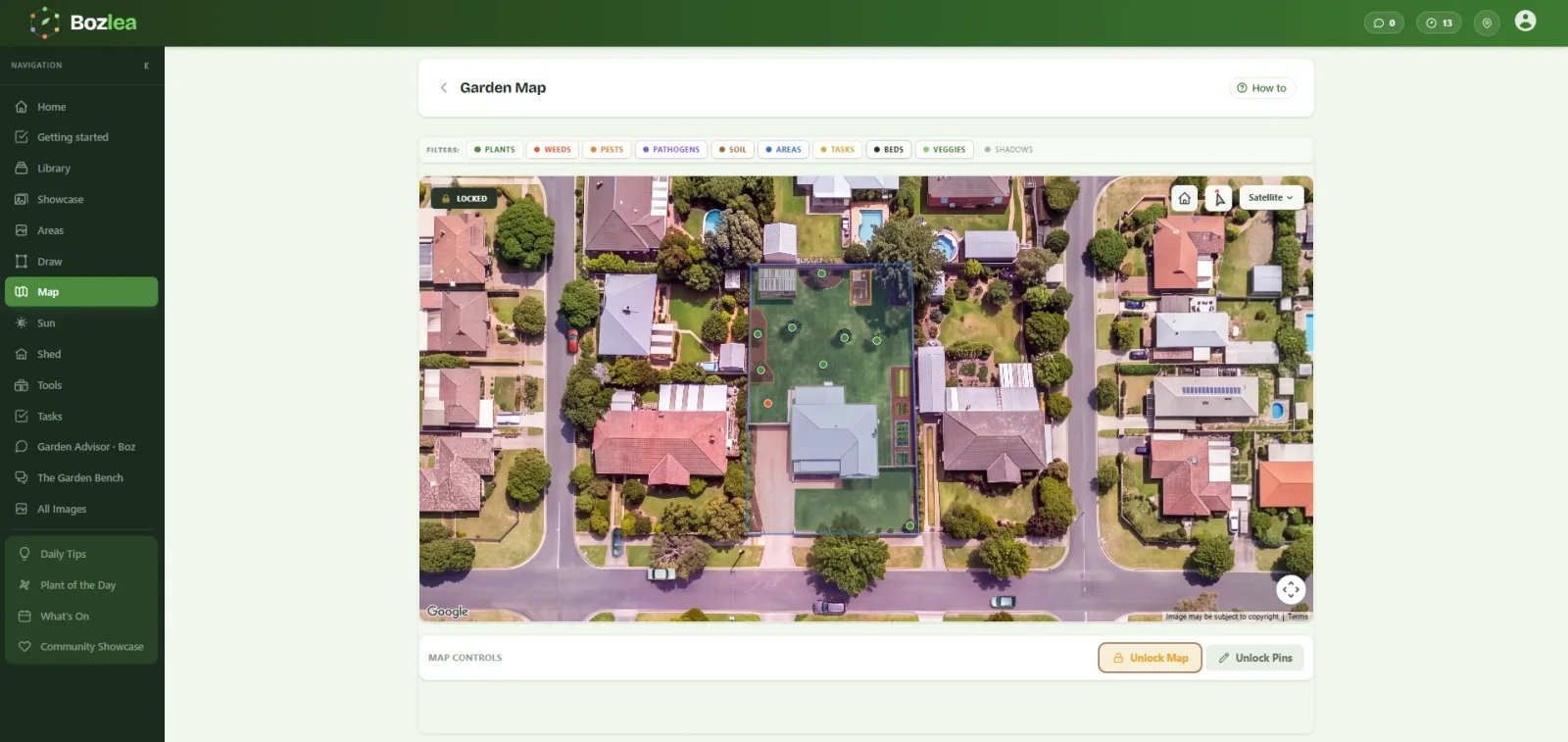
Task: Toggle the Pathogens filter
Action: [x=671, y=150]
